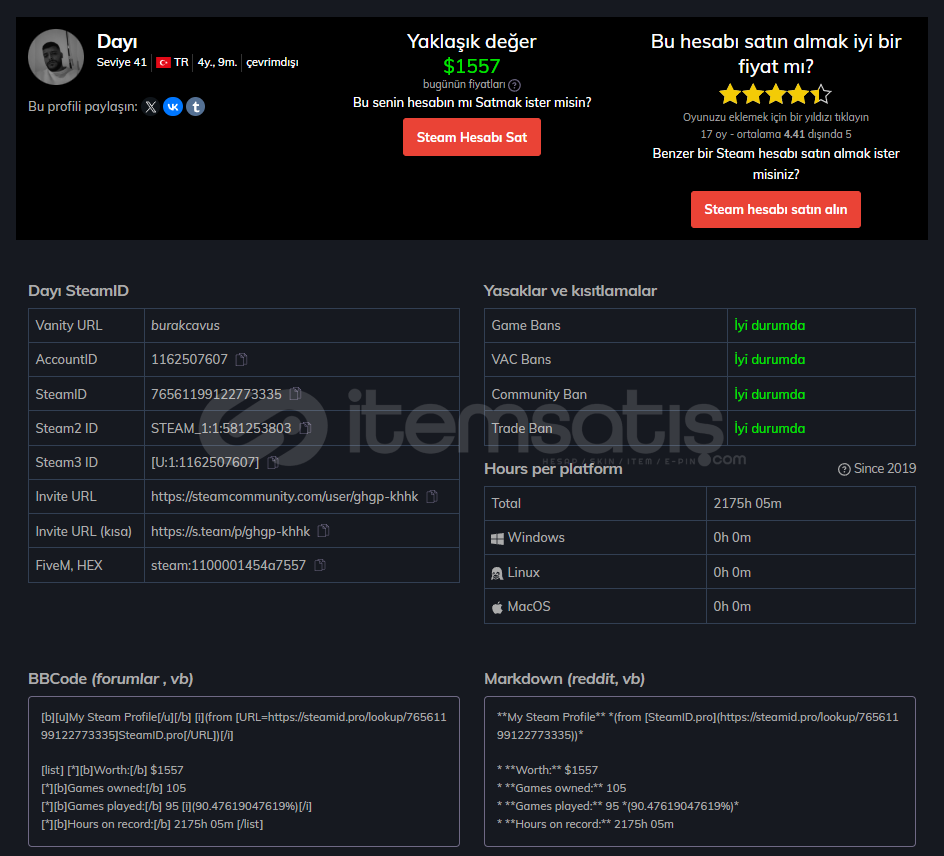Click the 1162507607 AccountID text
944x856 pixels.
189,359
